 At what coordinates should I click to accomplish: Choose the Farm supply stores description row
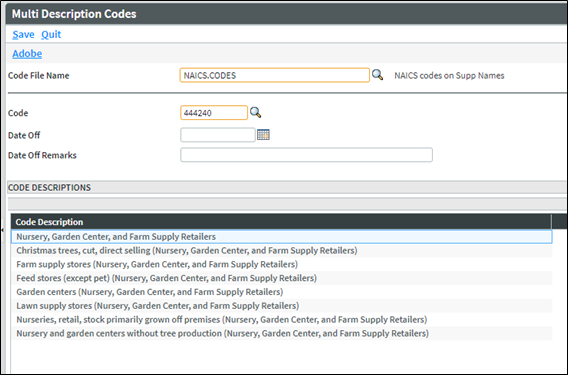[x=282, y=264]
